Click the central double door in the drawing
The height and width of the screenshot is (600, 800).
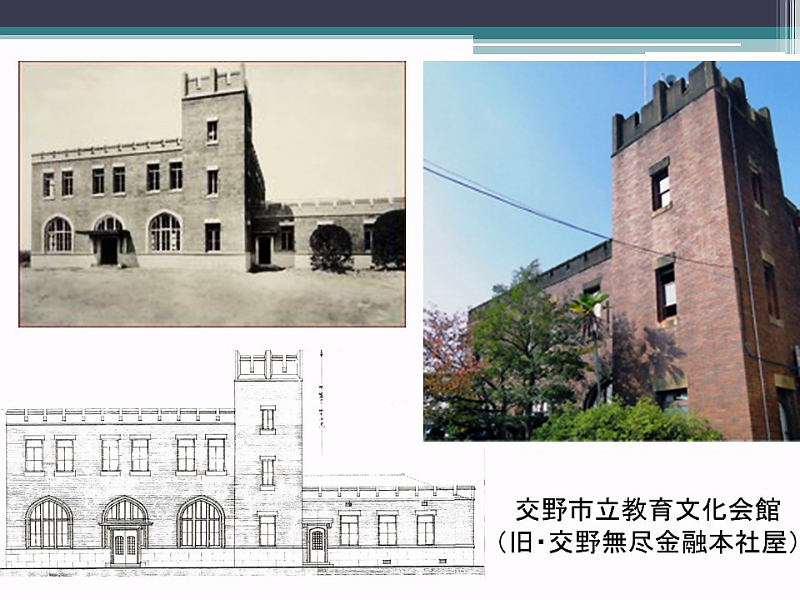[125, 545]
